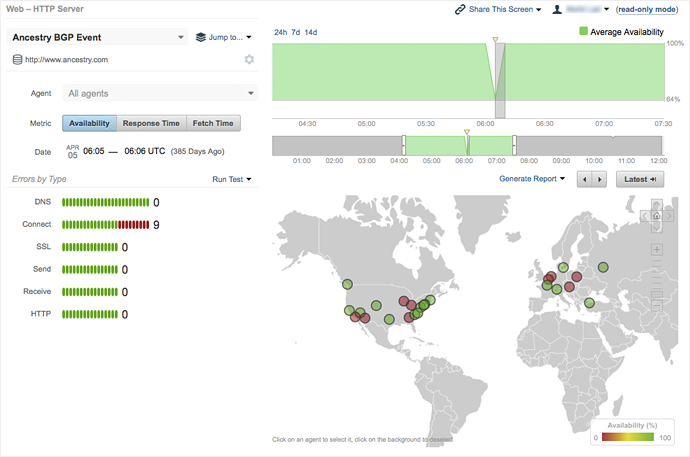690x457 pixels.
Task: Zoom in the map with plus icon
Action: [656, 249]
